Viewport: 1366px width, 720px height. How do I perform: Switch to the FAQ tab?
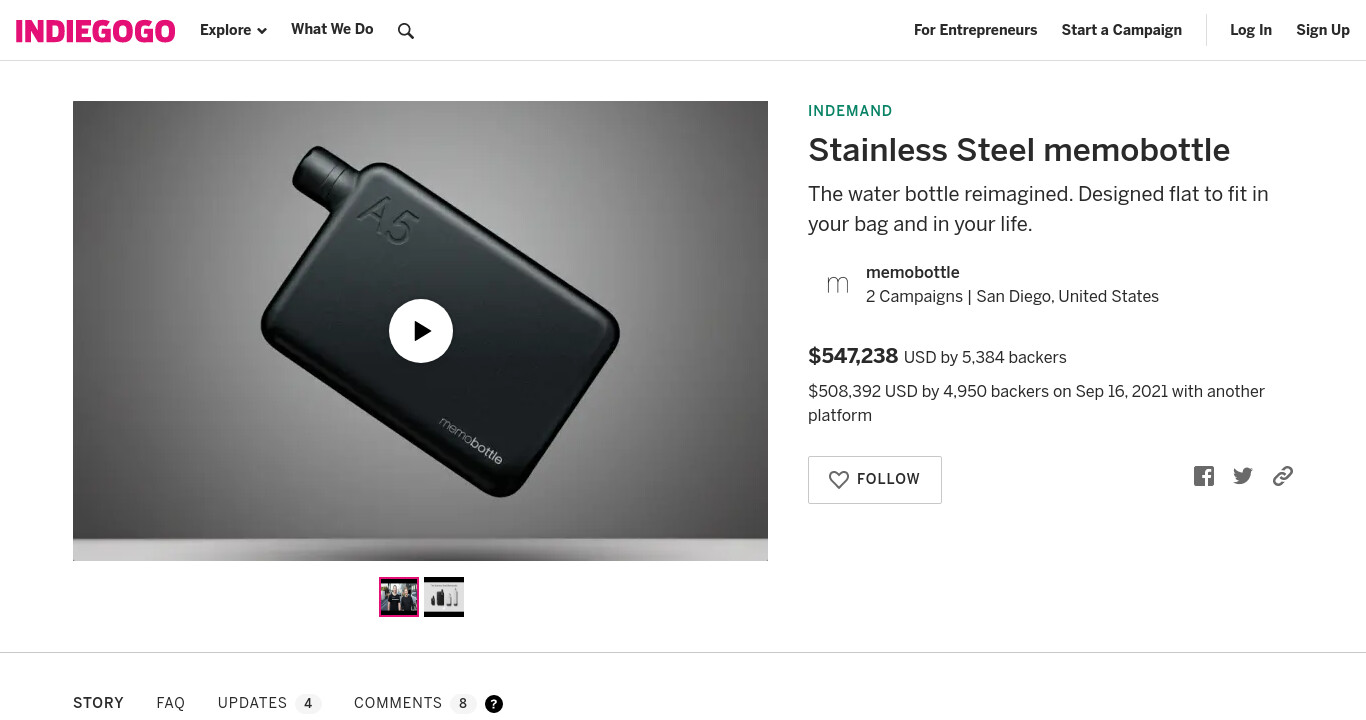pos(171,703)
